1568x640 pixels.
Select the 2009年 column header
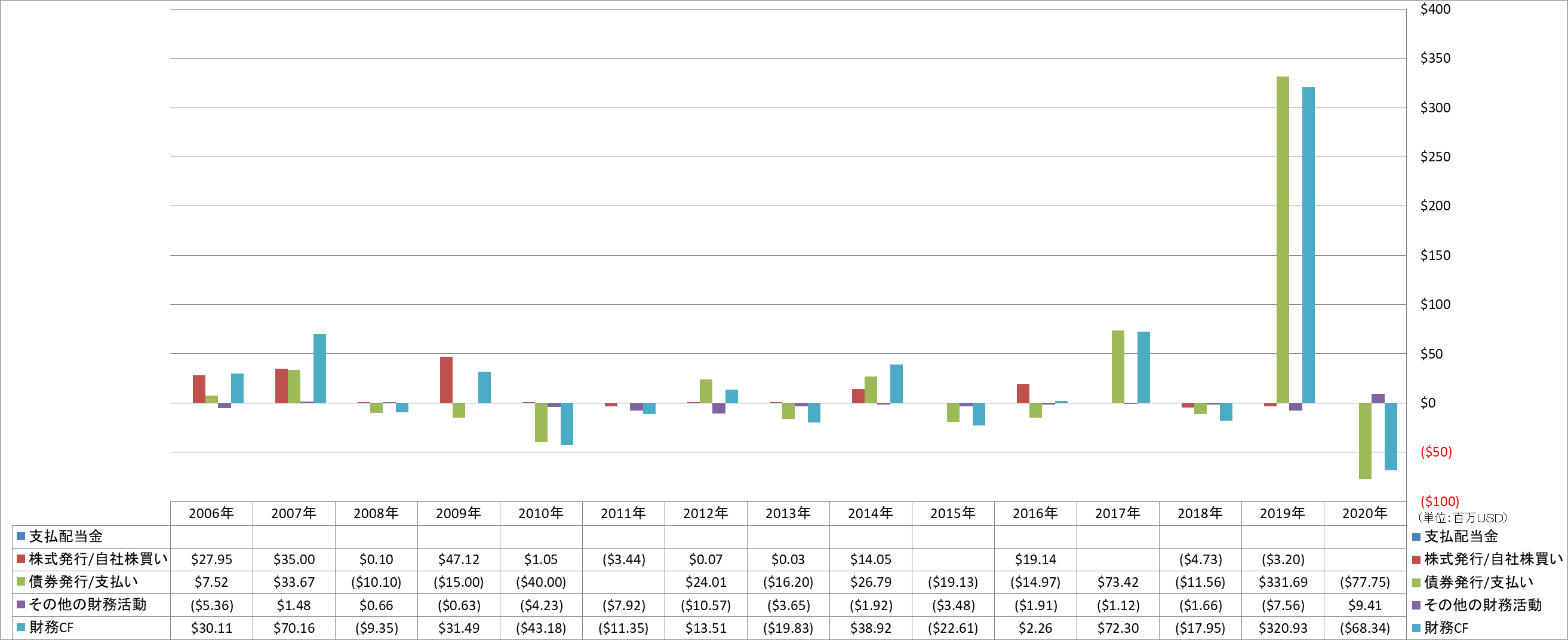459,513
